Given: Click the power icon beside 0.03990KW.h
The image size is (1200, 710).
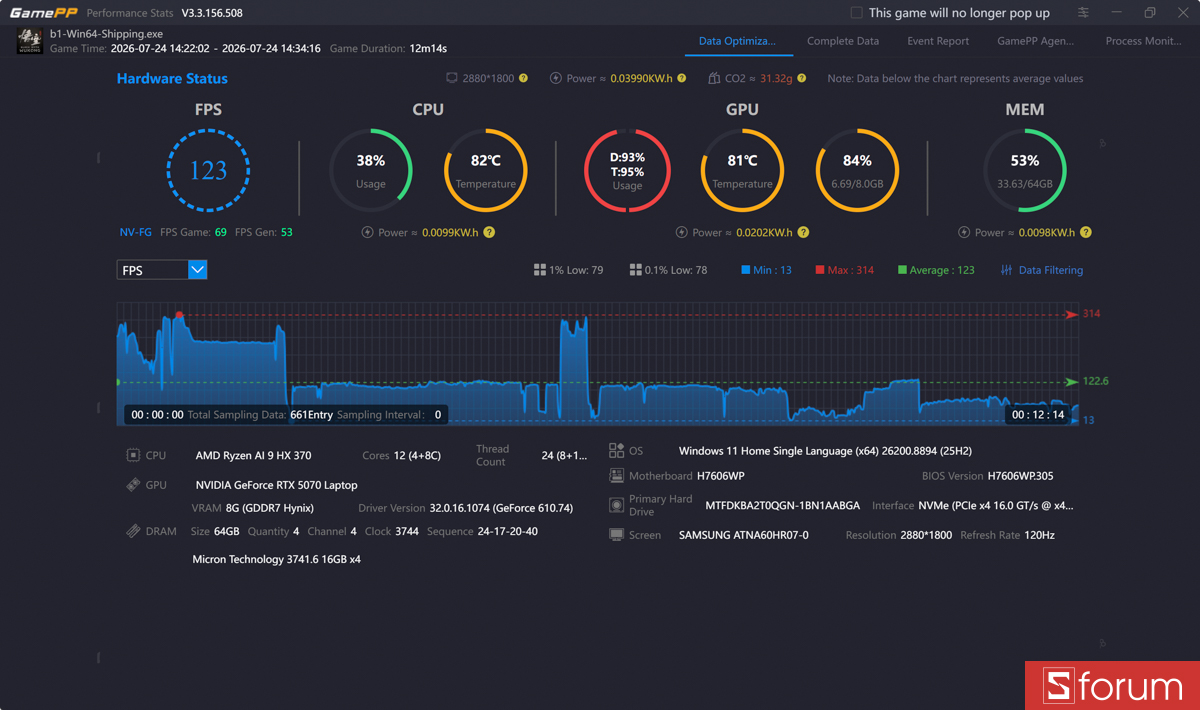Looking at the screenshot, I should 556,78.
